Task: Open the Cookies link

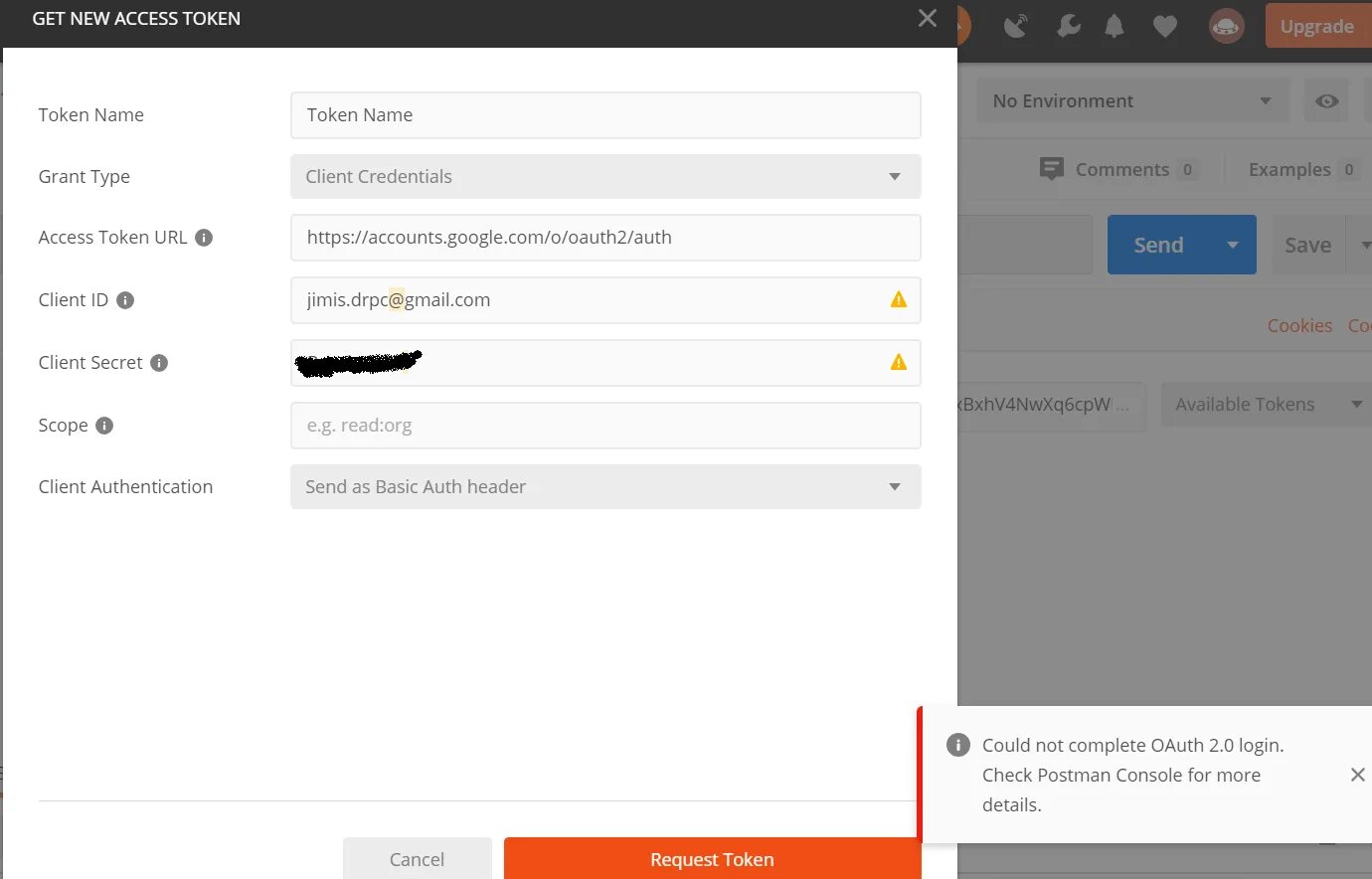Action: coord(1299,325)
